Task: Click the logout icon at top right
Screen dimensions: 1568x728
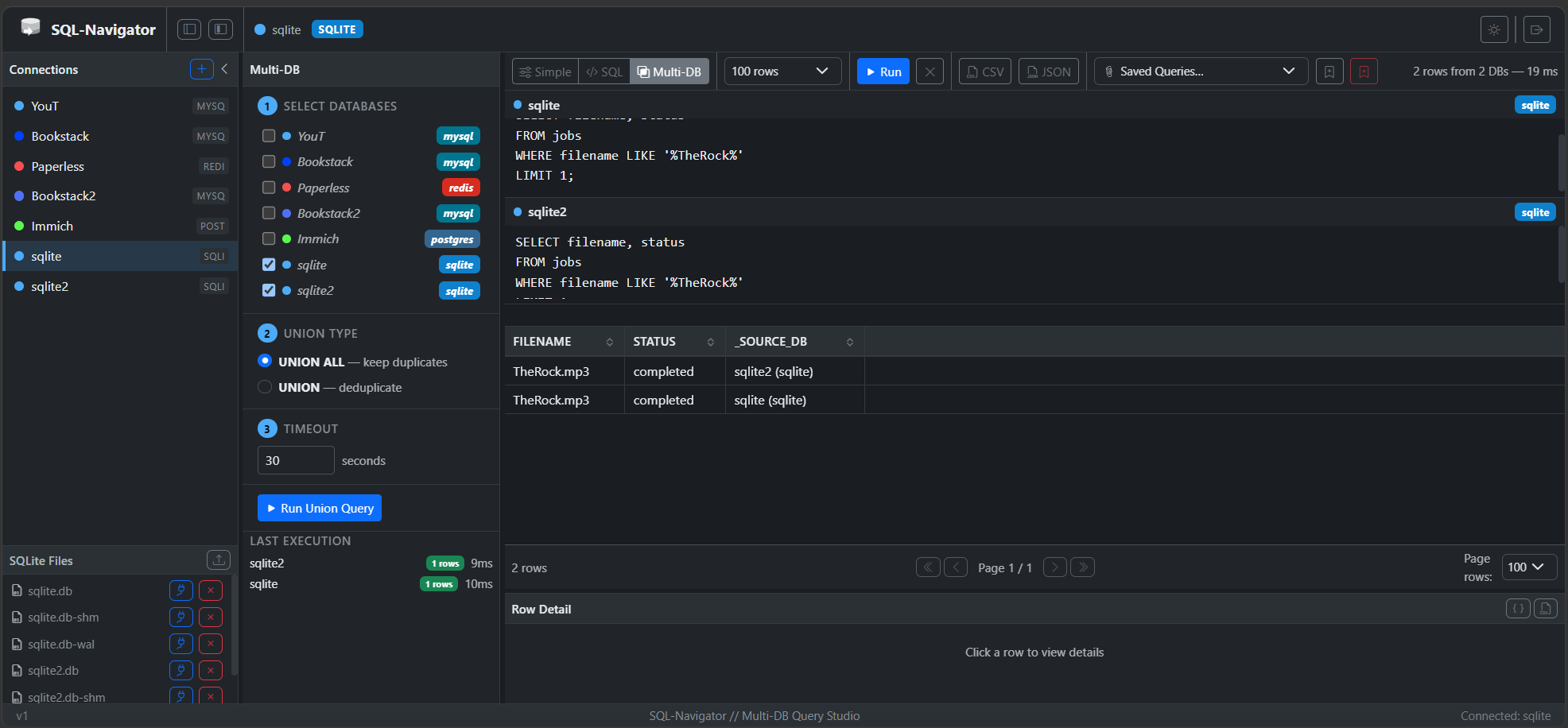Action: click(1536, 29)
